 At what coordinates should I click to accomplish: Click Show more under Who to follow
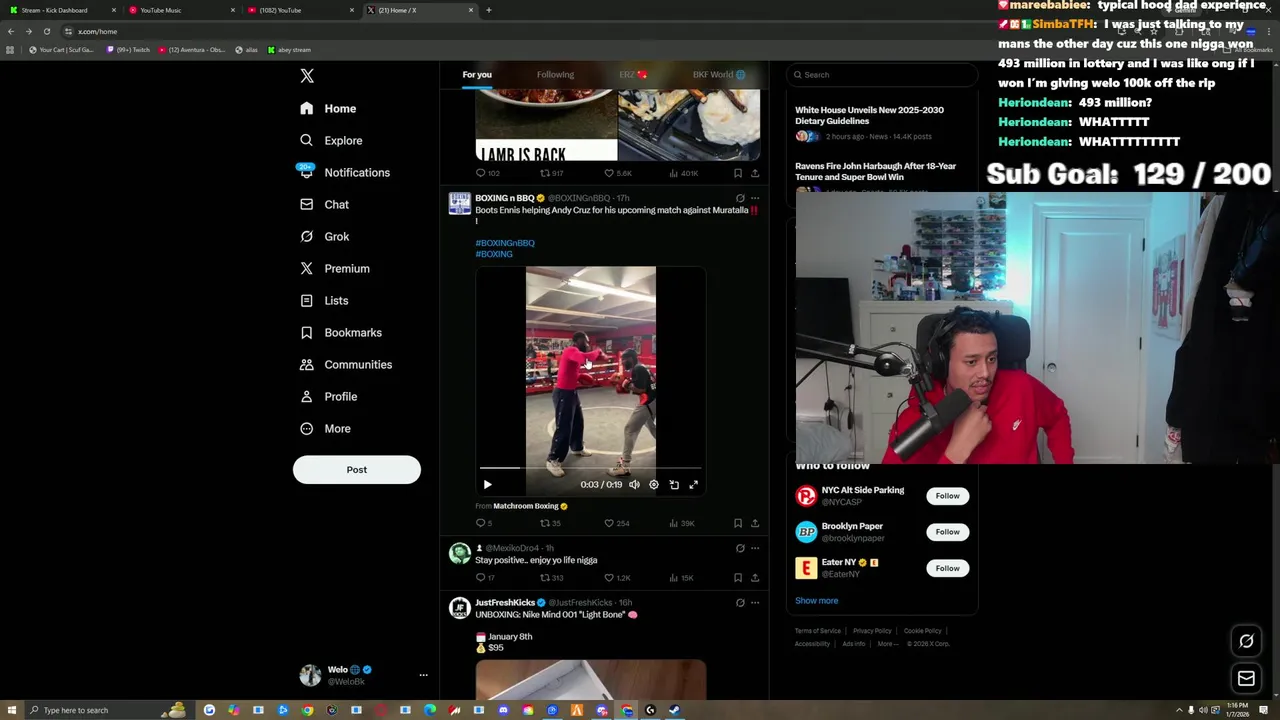pos(816,601)
